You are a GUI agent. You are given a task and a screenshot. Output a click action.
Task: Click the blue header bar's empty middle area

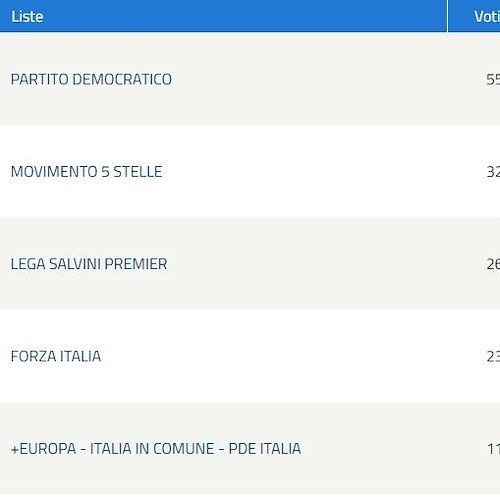(245, 16)
